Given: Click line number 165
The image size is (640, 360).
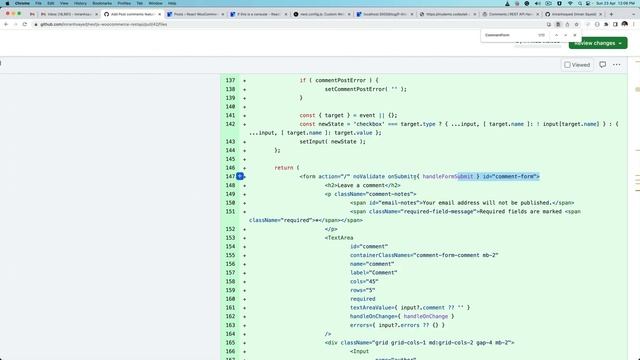Looking at the screenshot, I should (230, 343).
